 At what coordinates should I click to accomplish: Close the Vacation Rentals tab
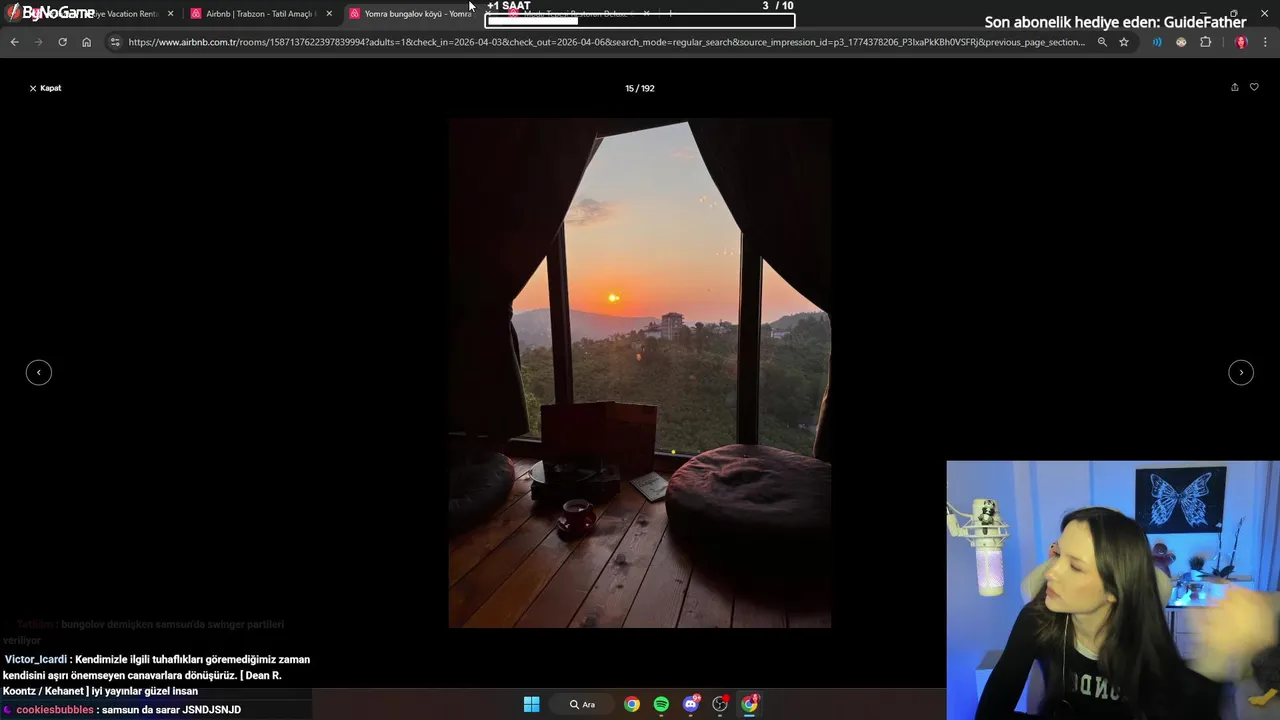[171, 14]
